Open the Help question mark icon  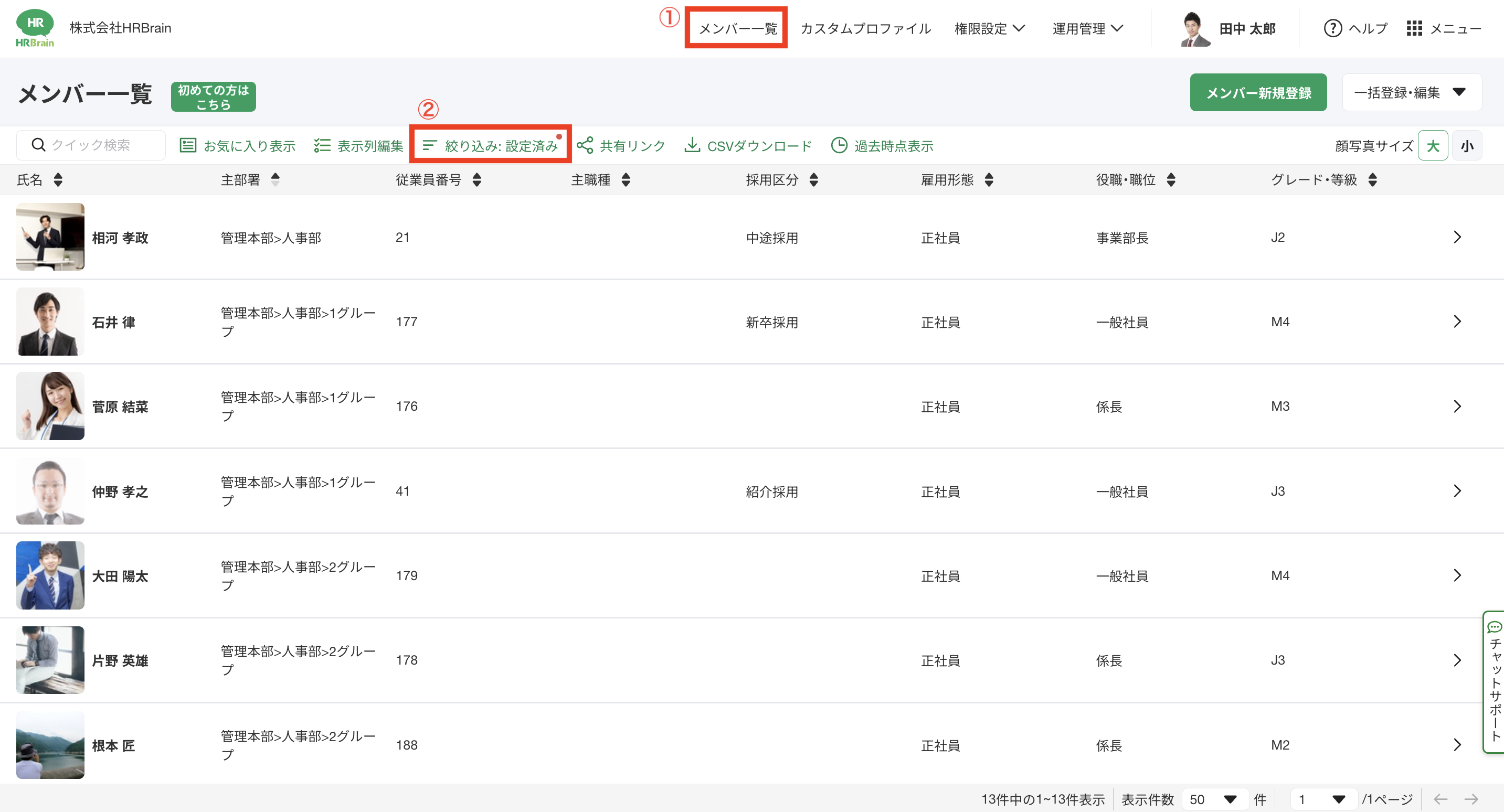pyautogui.click(x=1332, y=28)
